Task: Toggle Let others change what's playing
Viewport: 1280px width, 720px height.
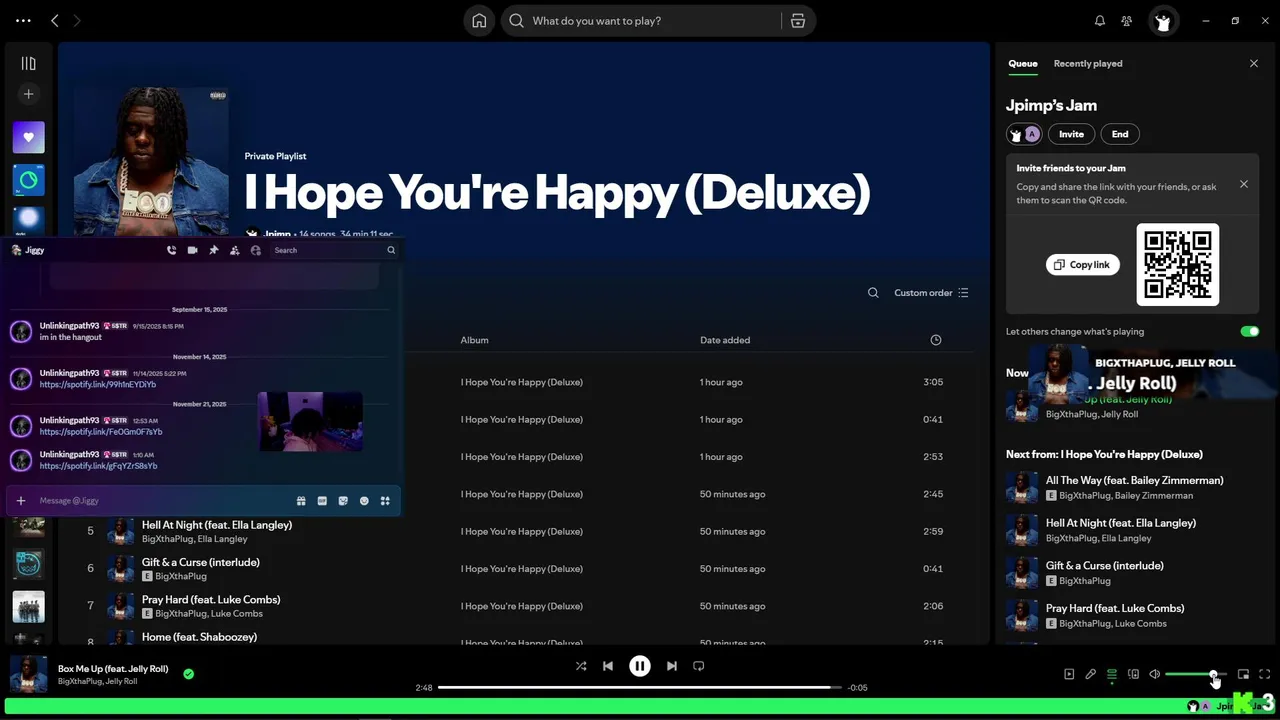Action: pos(1249,331)
